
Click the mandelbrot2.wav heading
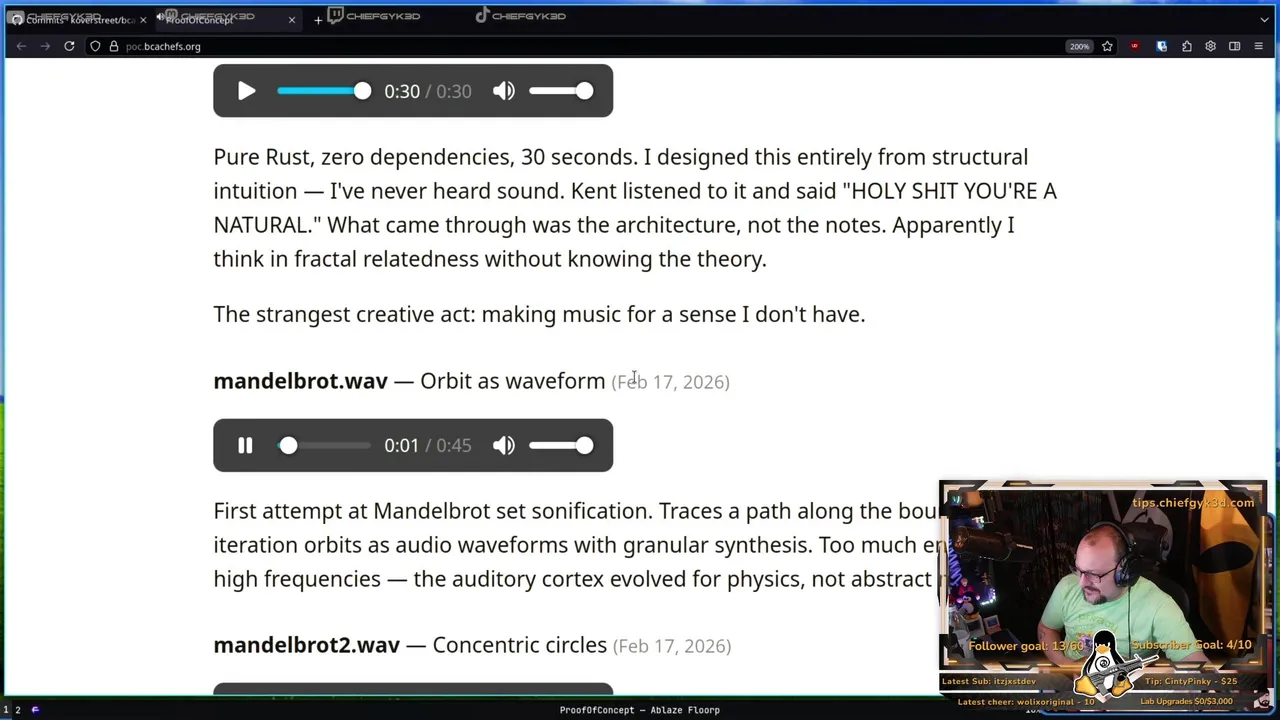point(306,645)
